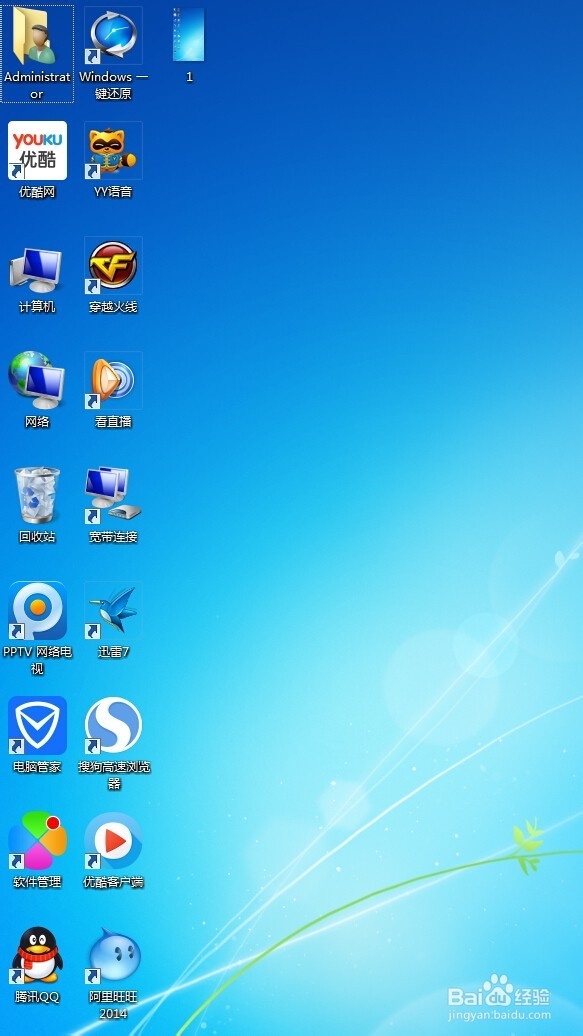Select the 回收站 recycle bin
Image resolution: width=583 pixels, height=1036 pixels.
(37, 496)
